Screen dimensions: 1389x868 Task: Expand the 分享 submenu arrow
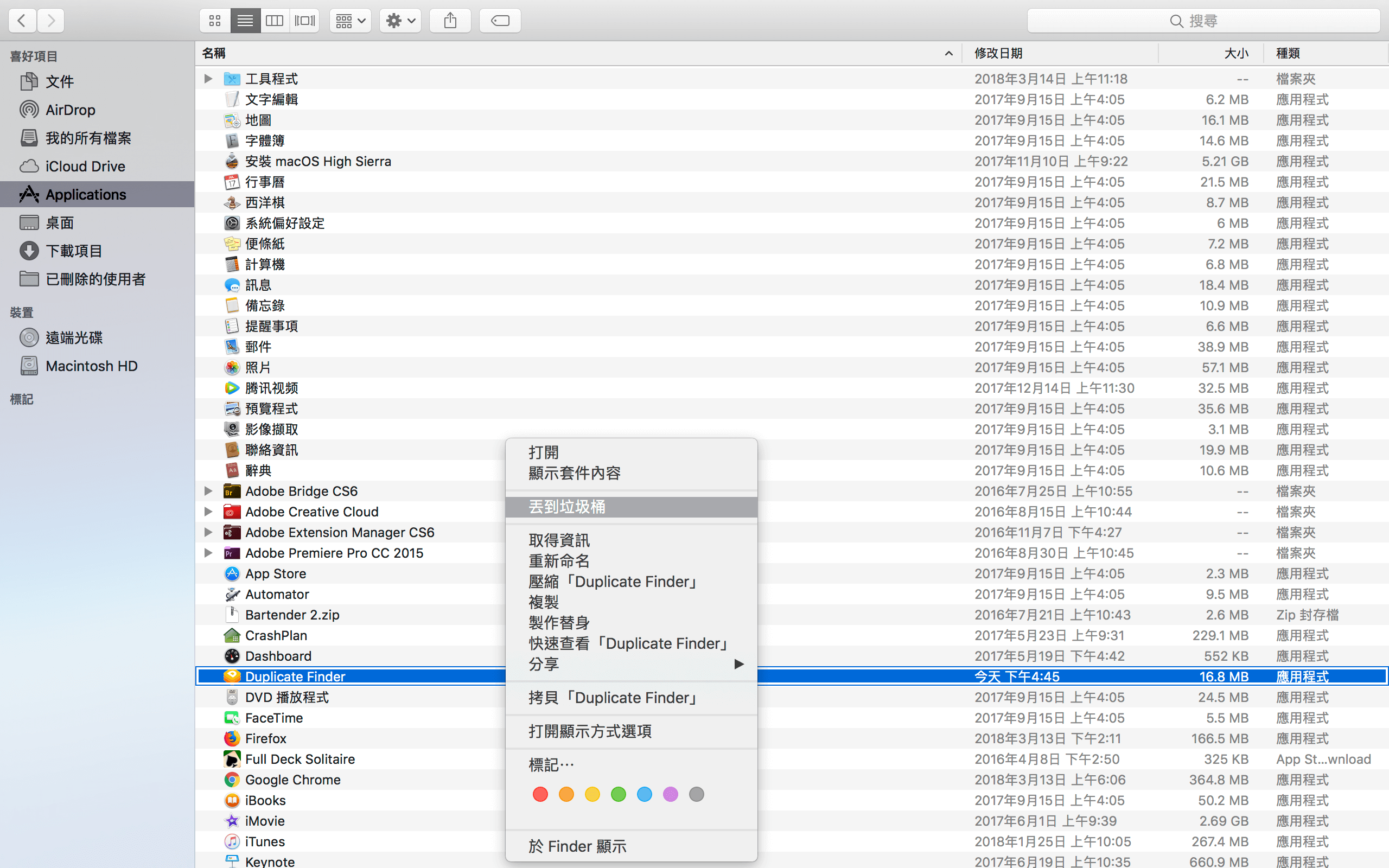738,664
